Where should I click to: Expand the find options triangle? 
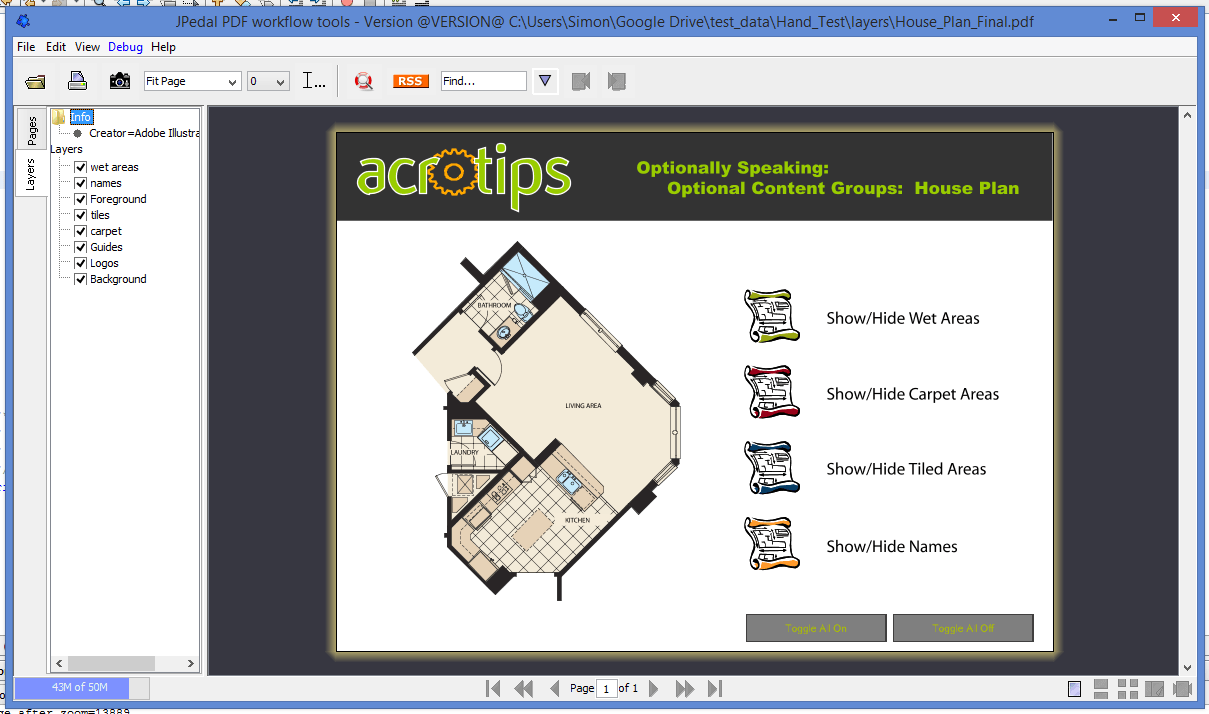click(545, 81)
